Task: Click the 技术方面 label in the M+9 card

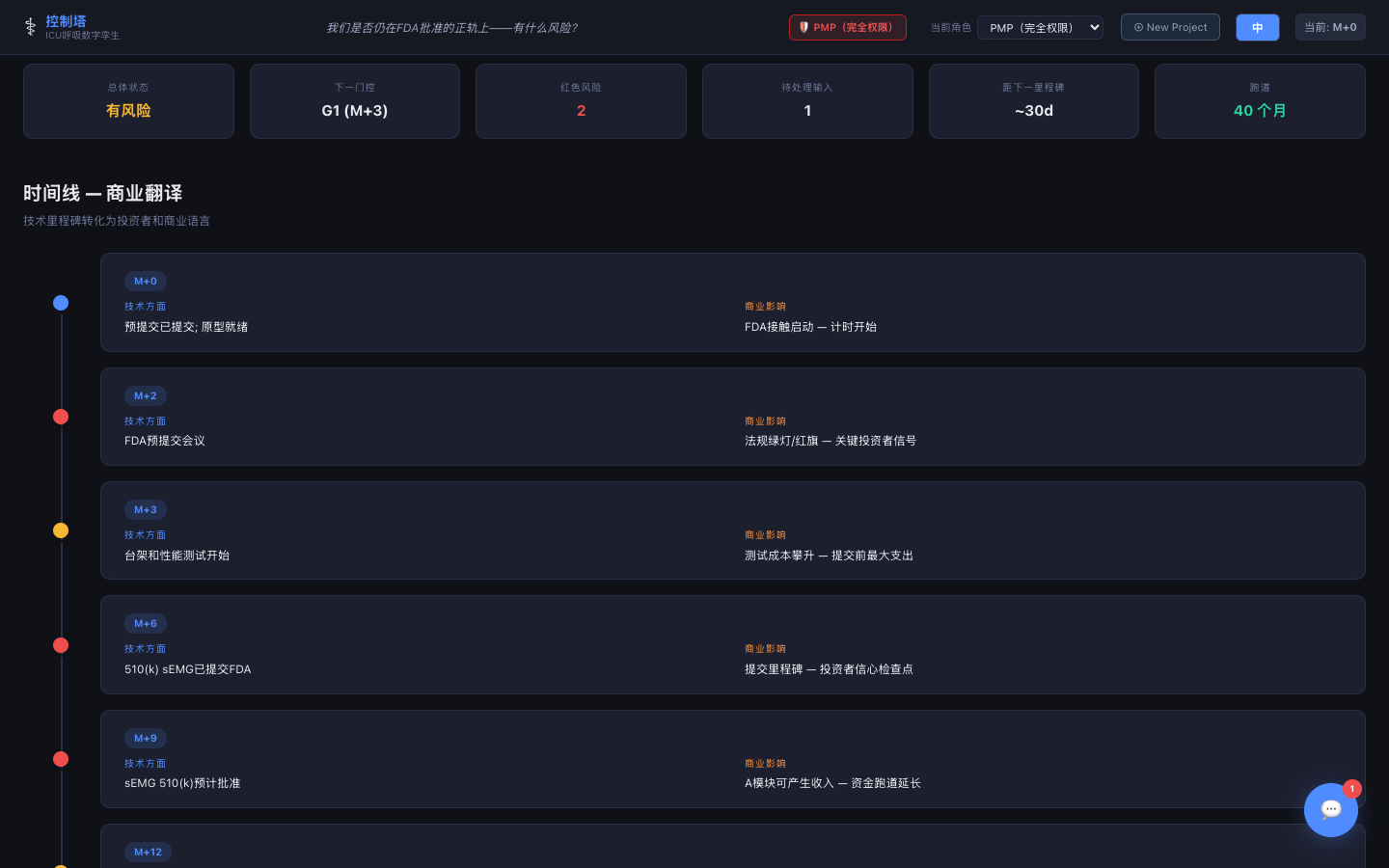Action: (x=145, y=764)
